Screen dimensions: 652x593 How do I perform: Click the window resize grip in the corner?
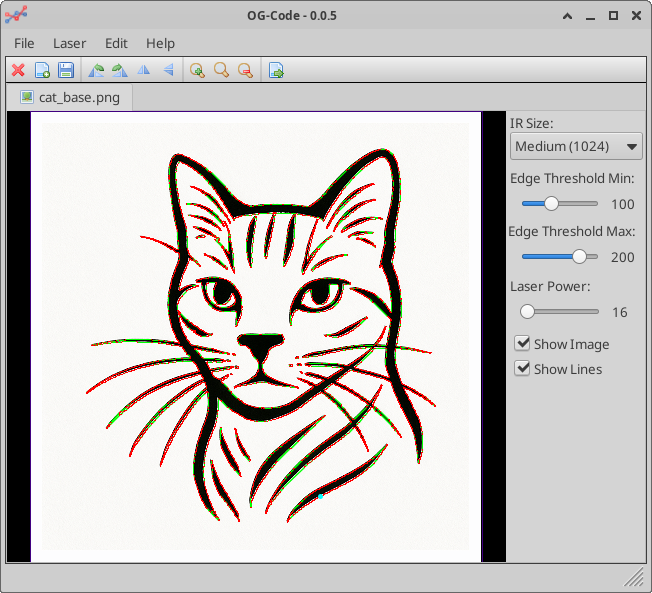click(635, 577)
